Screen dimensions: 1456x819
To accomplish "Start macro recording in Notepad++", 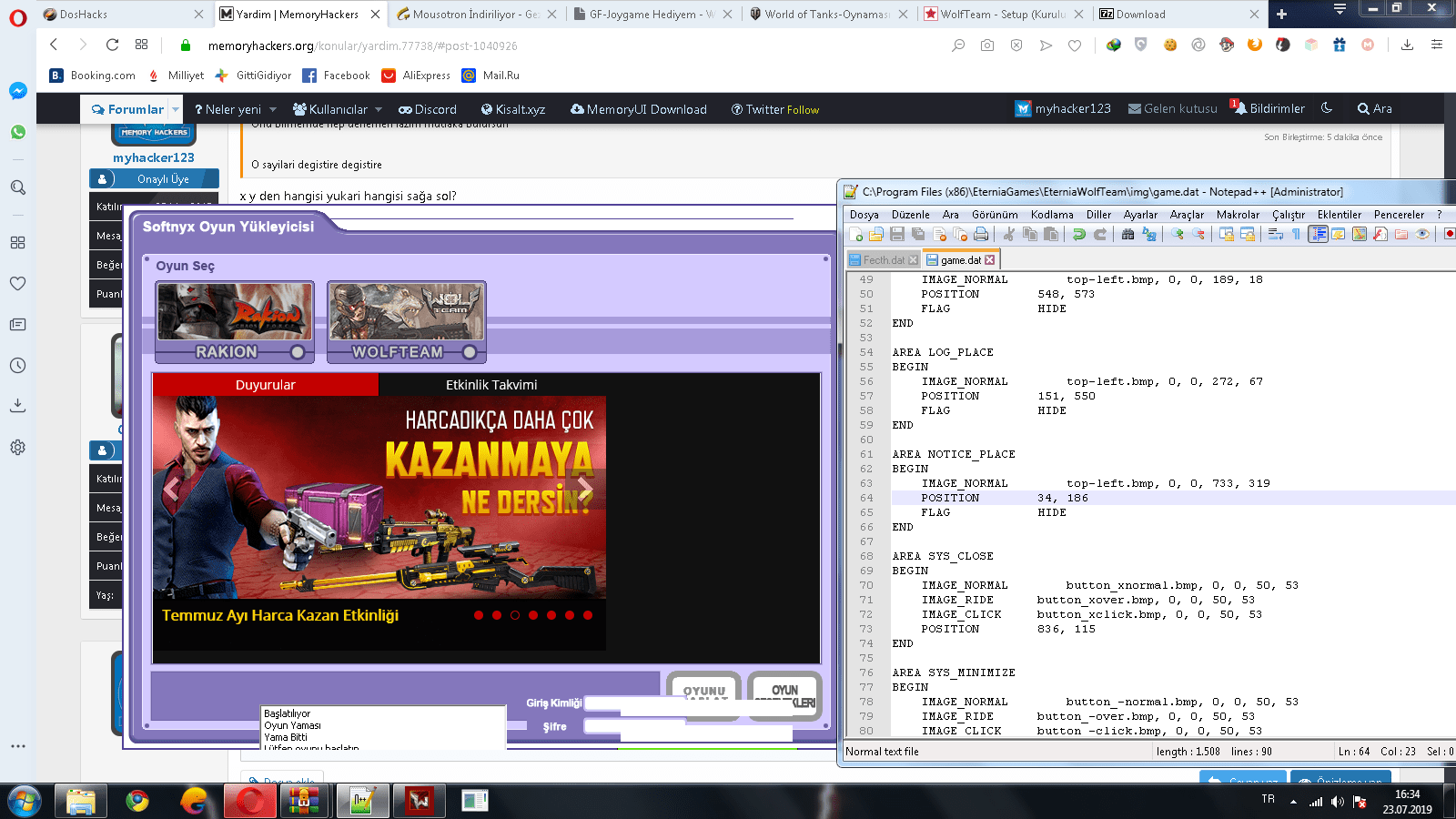I will (x=1449, y=235).
